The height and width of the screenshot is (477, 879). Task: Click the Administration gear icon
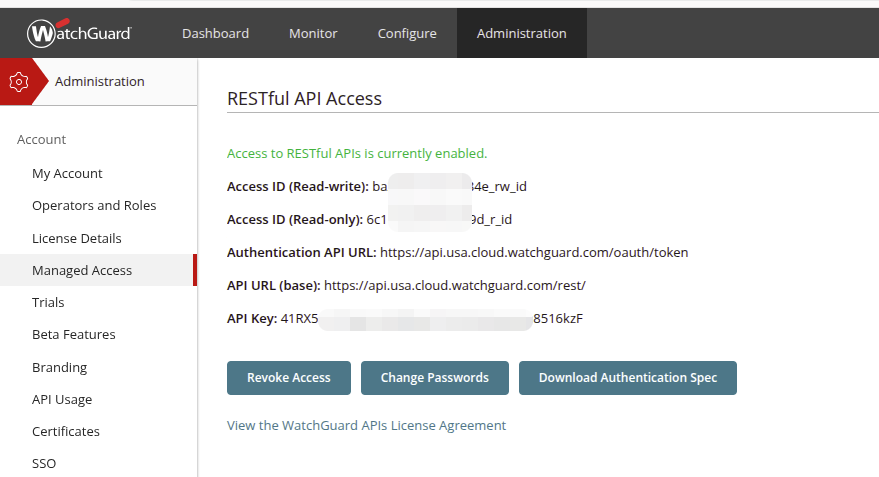pyautogui.click(x=19, y=82)
